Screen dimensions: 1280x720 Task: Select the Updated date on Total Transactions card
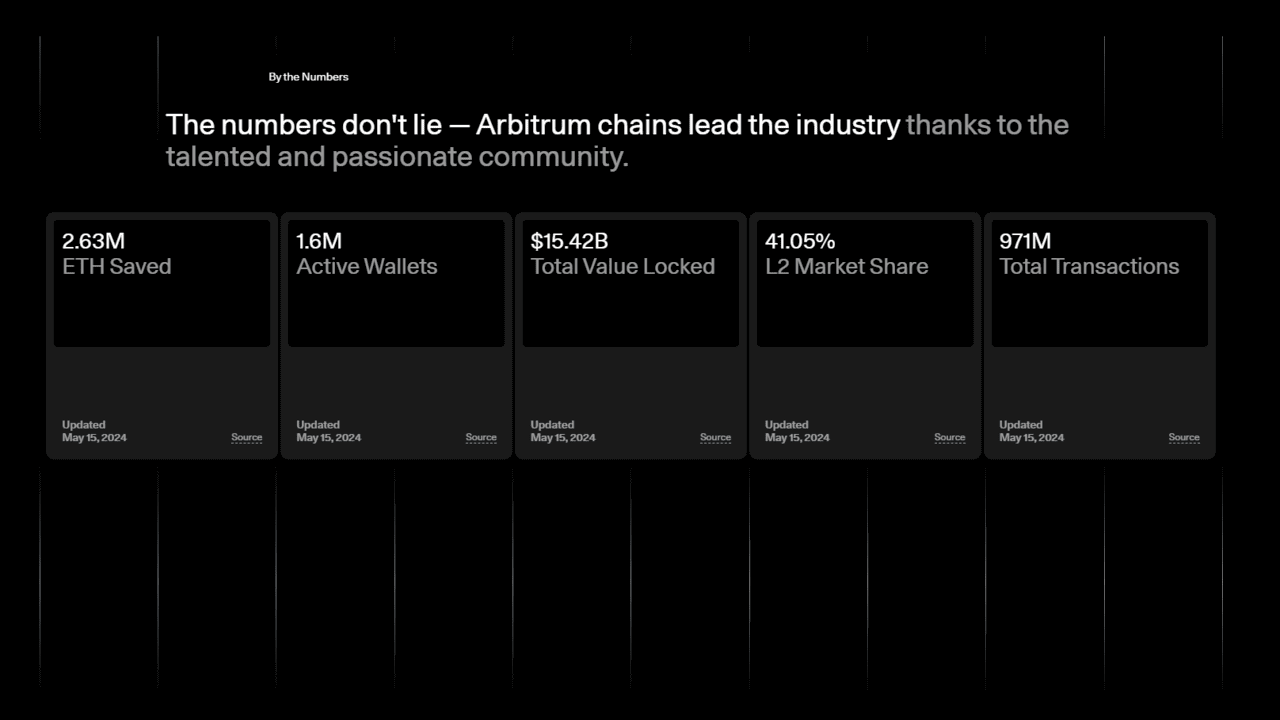[1031, 437]
